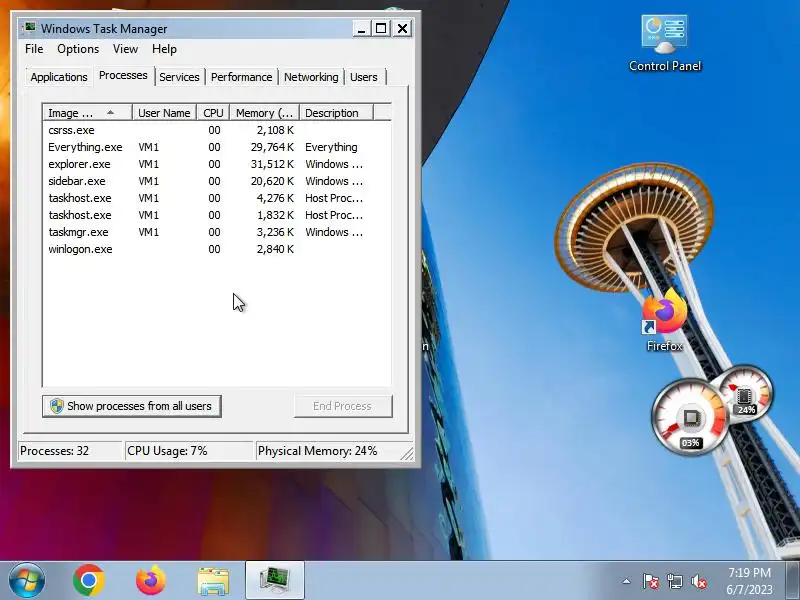Select the taskmgr.exe process row
This screenshot has width=800, height=600.
point(217,232)
